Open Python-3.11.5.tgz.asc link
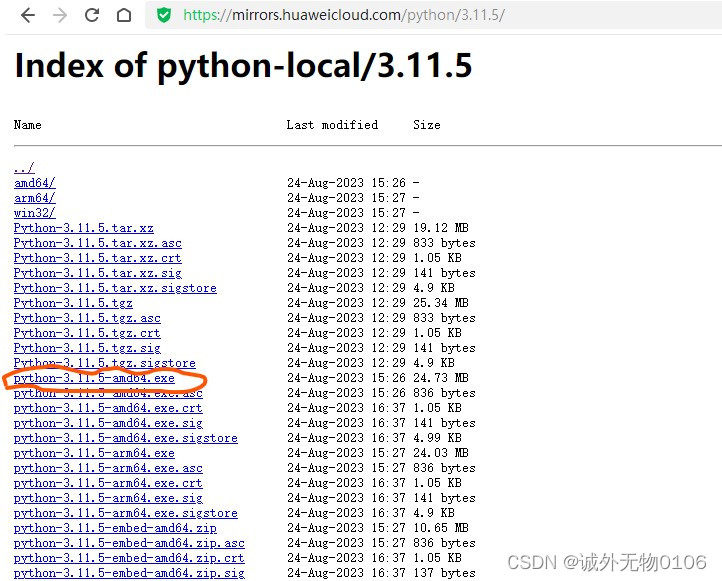 [87, 318]
